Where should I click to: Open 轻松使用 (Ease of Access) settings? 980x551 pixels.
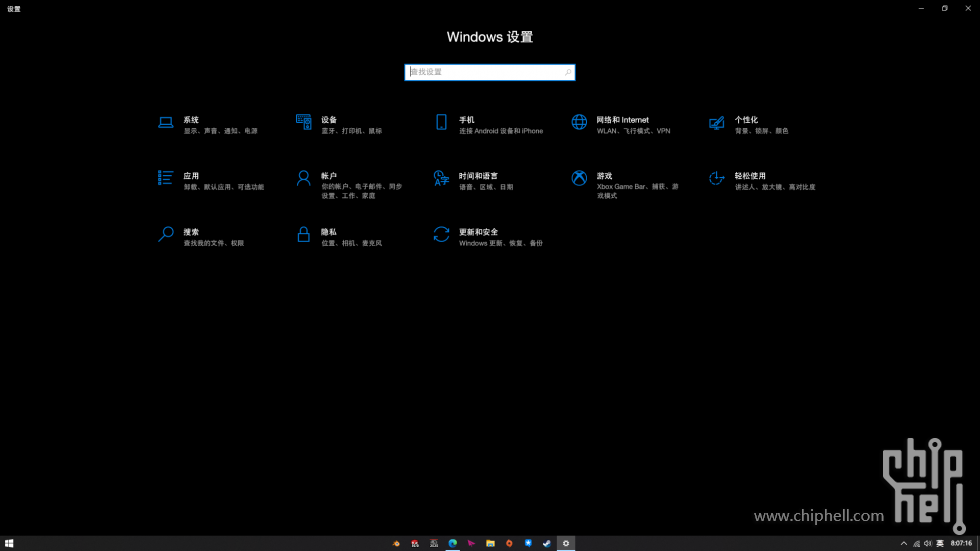[762, 181]
